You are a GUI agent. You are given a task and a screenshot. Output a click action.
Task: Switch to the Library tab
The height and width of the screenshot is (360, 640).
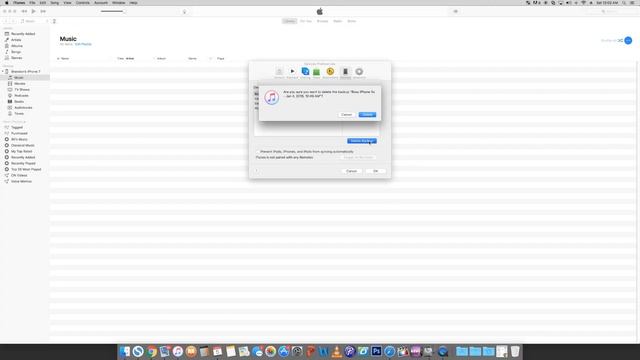pyautogui.click(x=289, y=21)
